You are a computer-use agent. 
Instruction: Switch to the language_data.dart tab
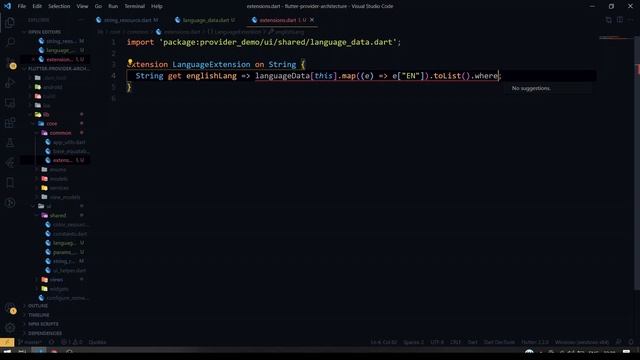(207, 20)
